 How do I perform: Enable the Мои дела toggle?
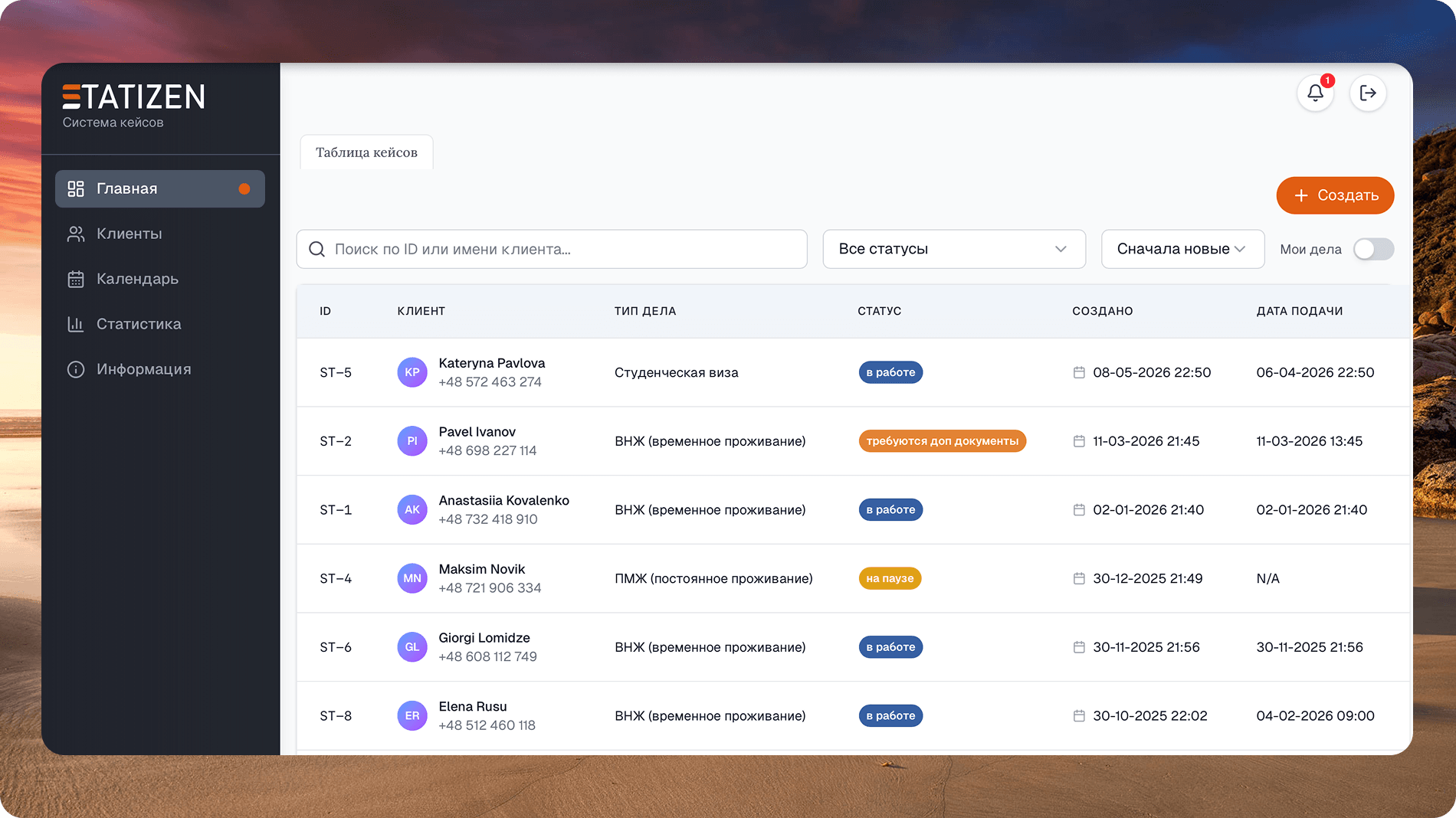click(1374, 249)
